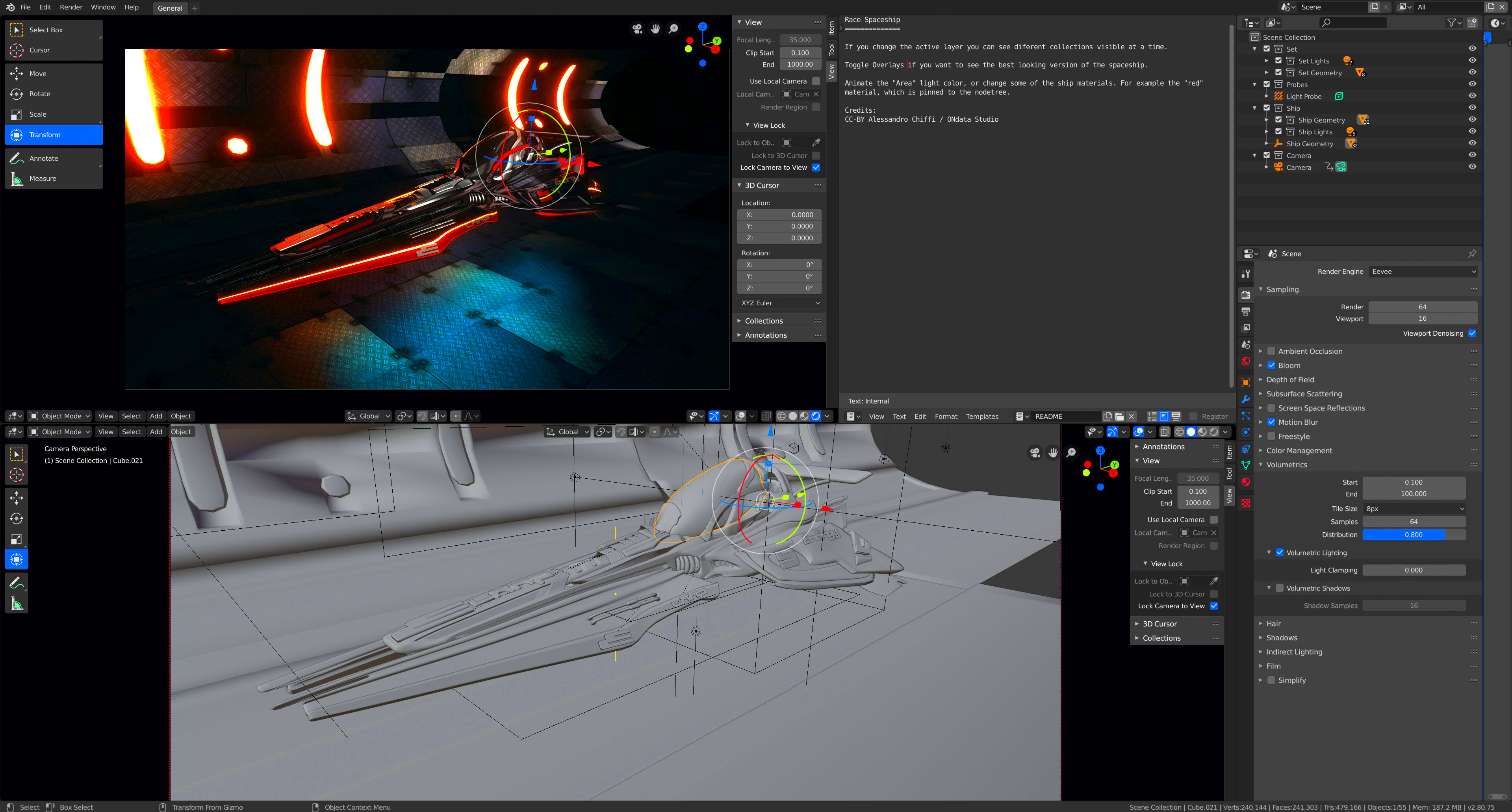This screenshot has height=812, width=1512.
Task: Open the XYZ Euler rotation mode dropdown
Action: 779,303
